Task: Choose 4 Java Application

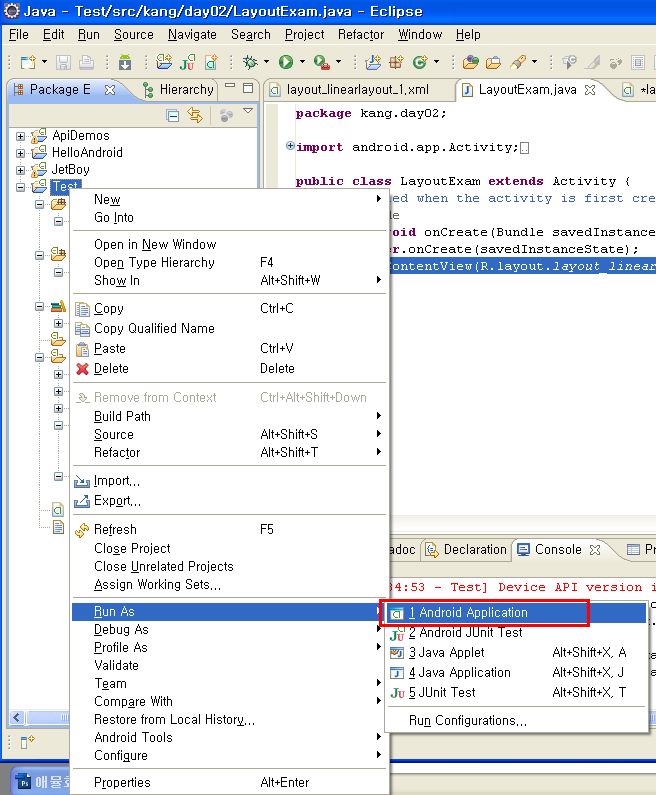Action: [516, 673]
